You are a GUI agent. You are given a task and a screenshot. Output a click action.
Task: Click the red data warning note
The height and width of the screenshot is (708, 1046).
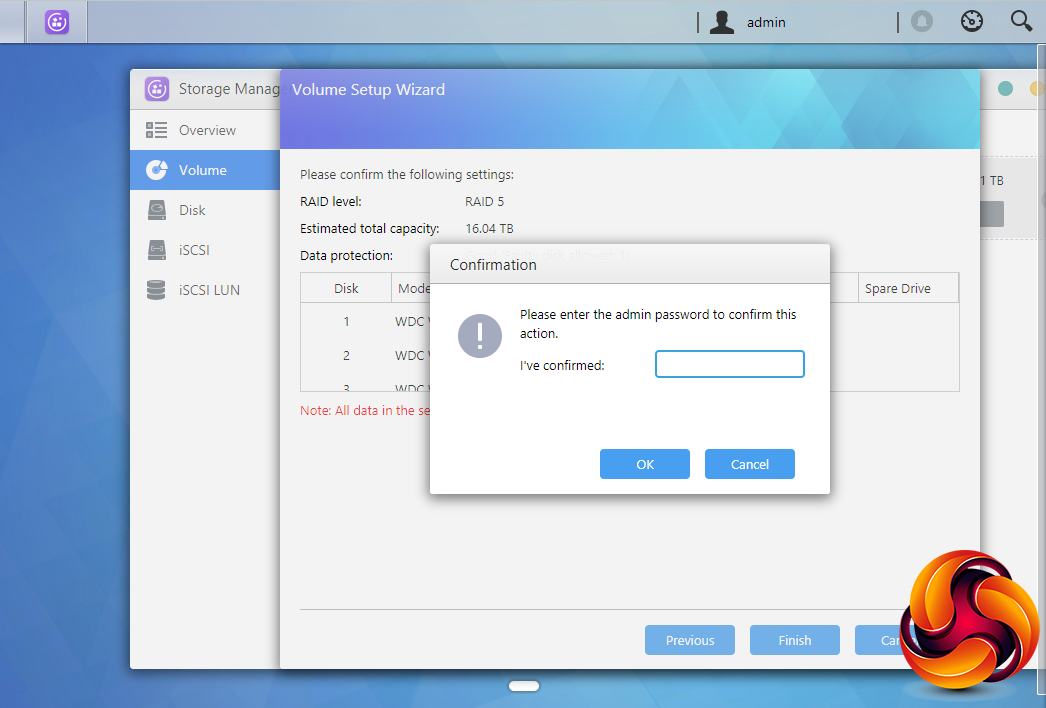365,410
